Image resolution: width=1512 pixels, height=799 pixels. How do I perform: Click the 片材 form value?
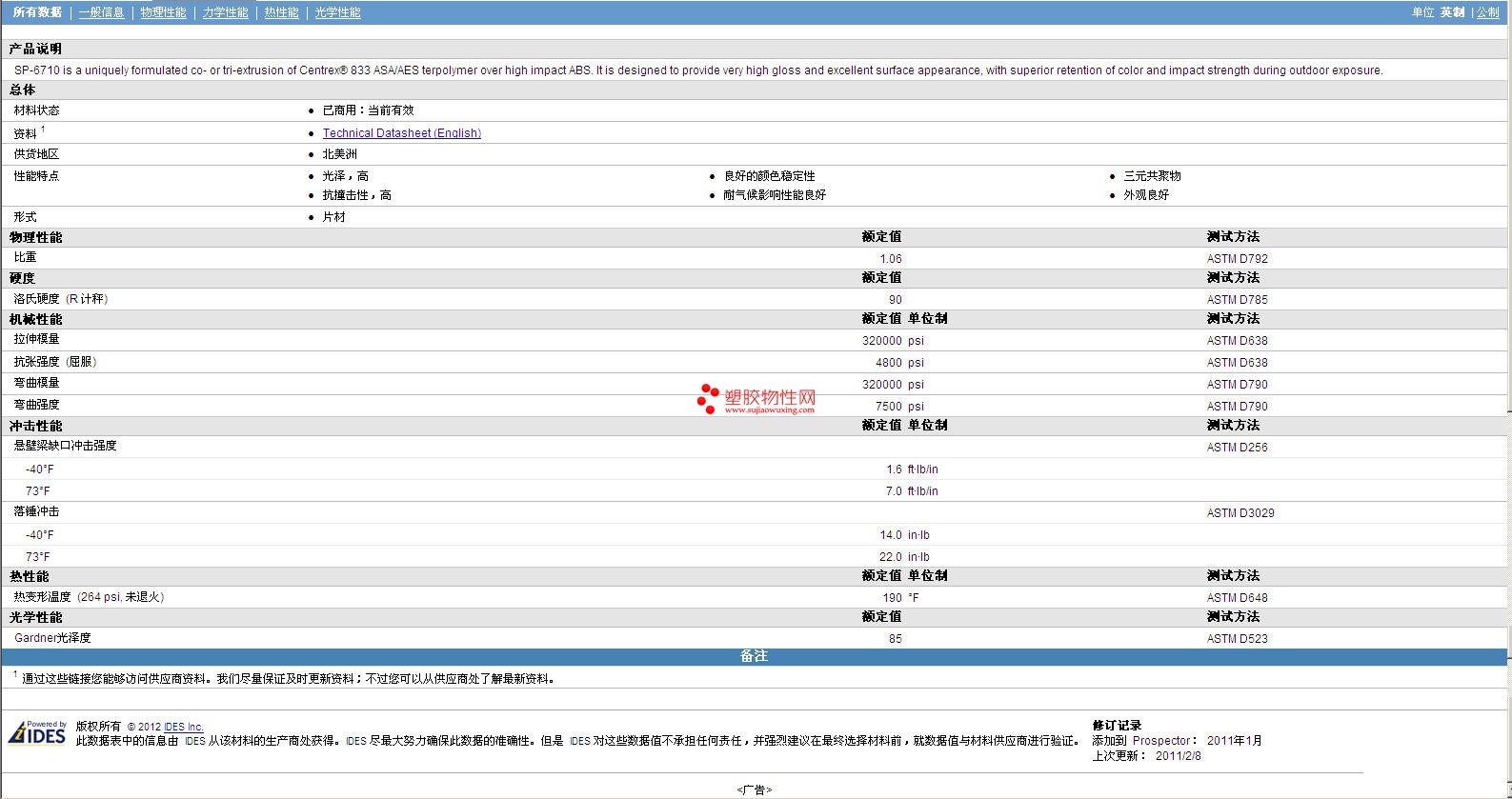[x=334, y=217]
